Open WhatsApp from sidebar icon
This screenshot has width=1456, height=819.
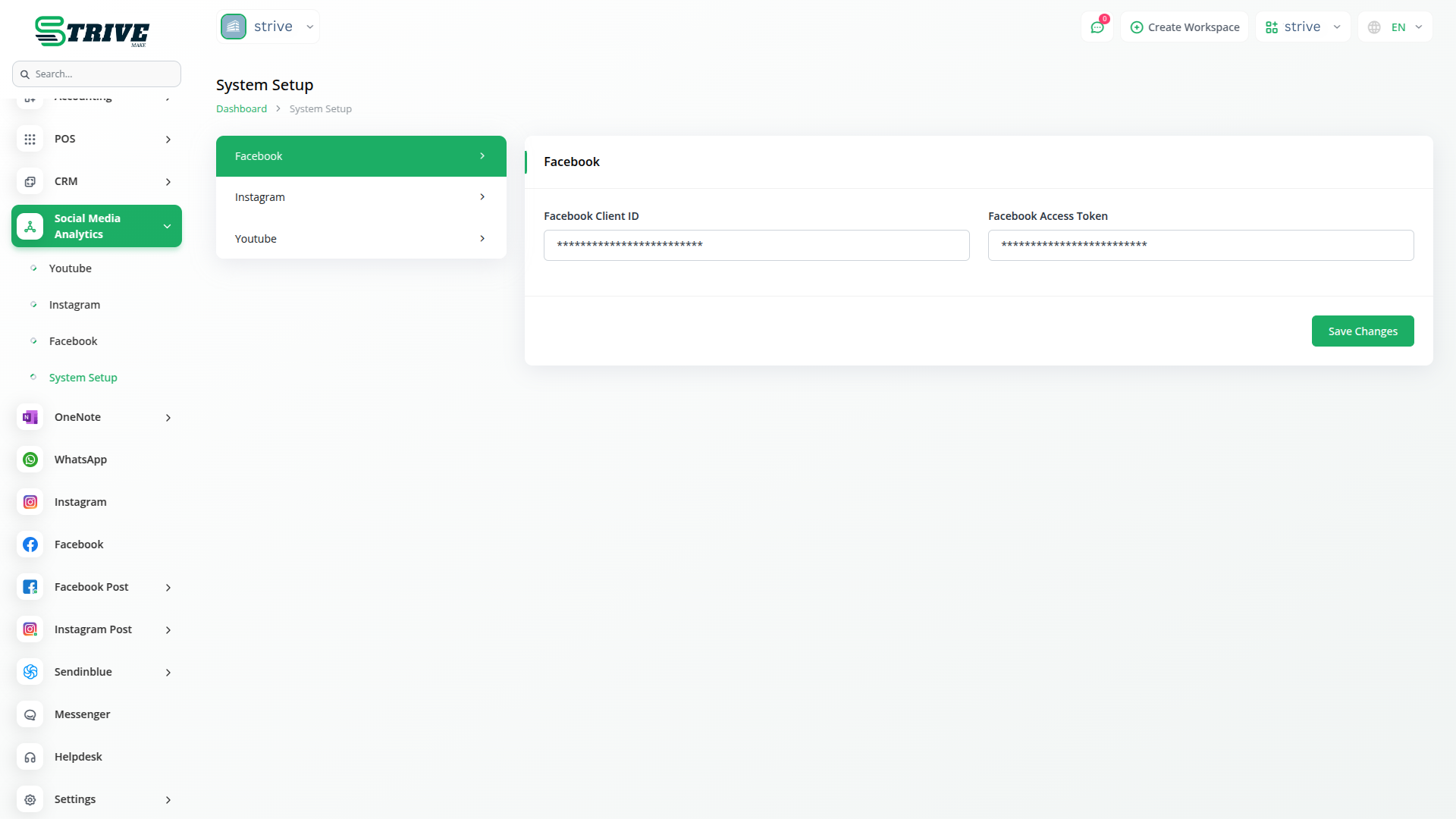[30, 460]
